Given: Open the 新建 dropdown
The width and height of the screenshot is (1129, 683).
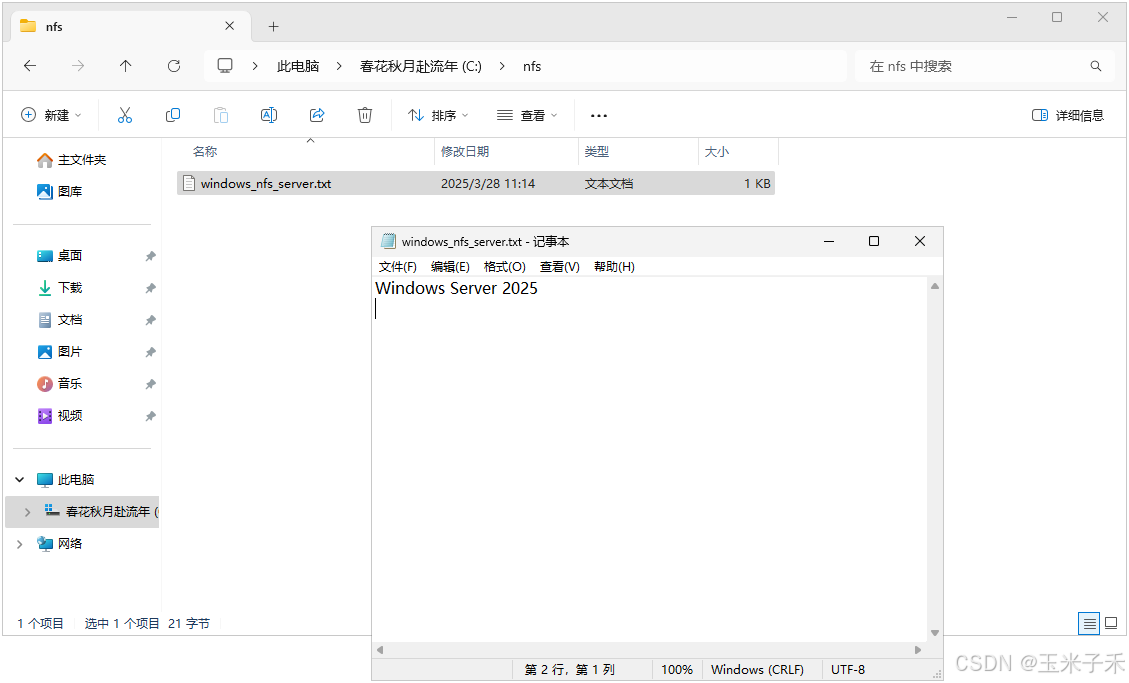Looking at the screenshot, I should pos(51,115).
